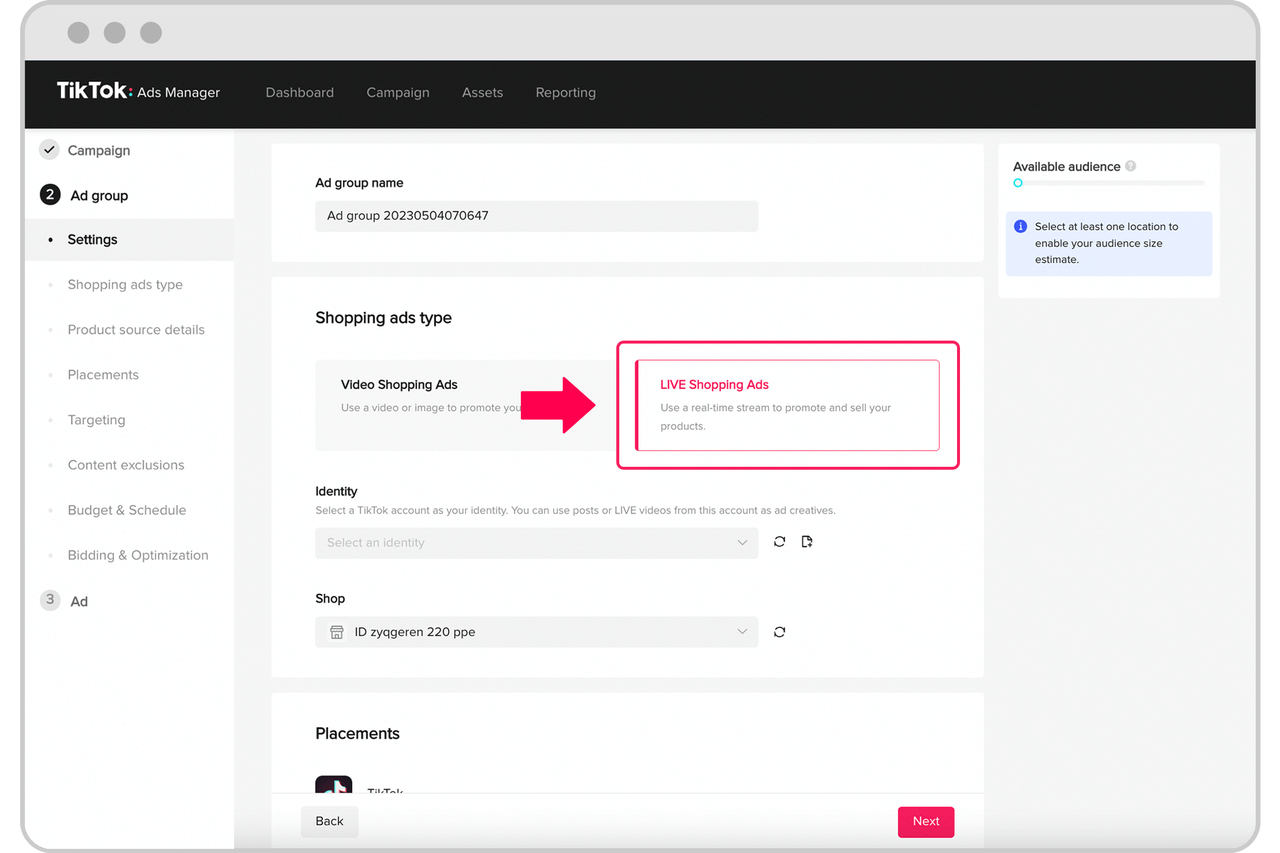This screenshot has height=853, width=1280.
Task: Select the Campaign step in sidebar
Action: [99, 150]
